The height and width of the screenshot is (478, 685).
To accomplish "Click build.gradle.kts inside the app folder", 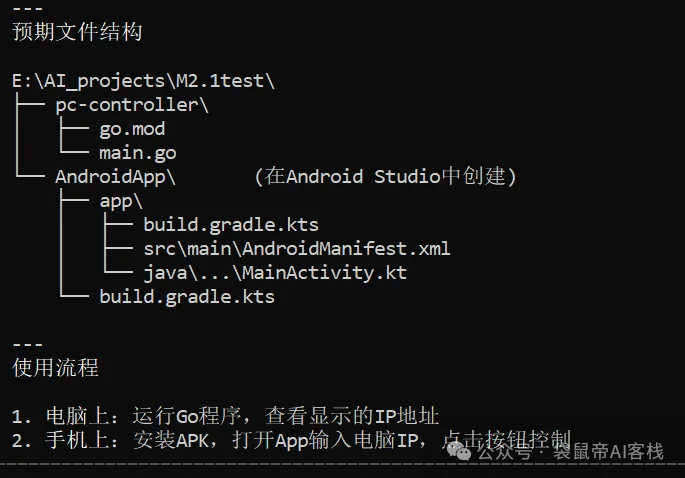I will 230,224.
